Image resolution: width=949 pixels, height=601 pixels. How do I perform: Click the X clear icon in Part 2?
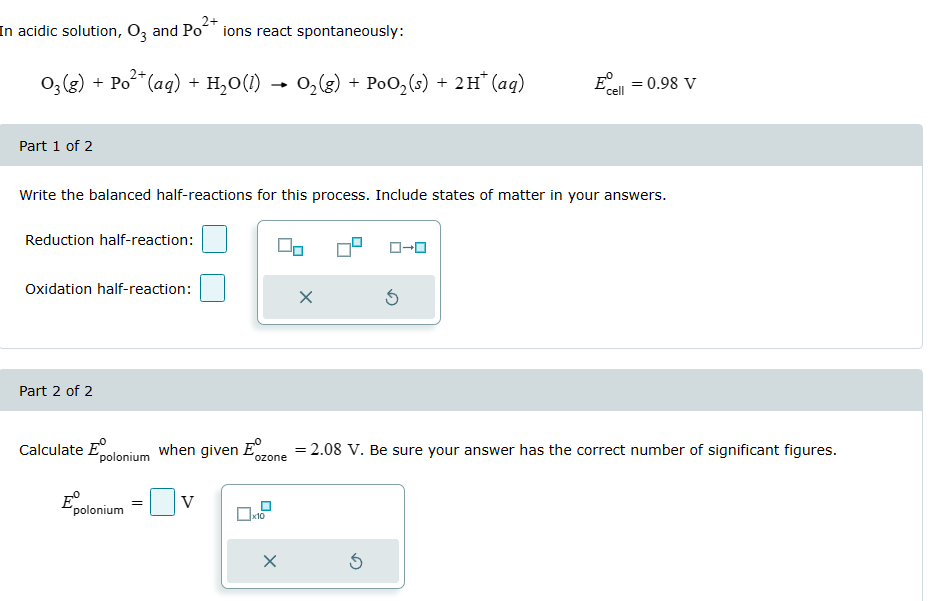[268, 561]
